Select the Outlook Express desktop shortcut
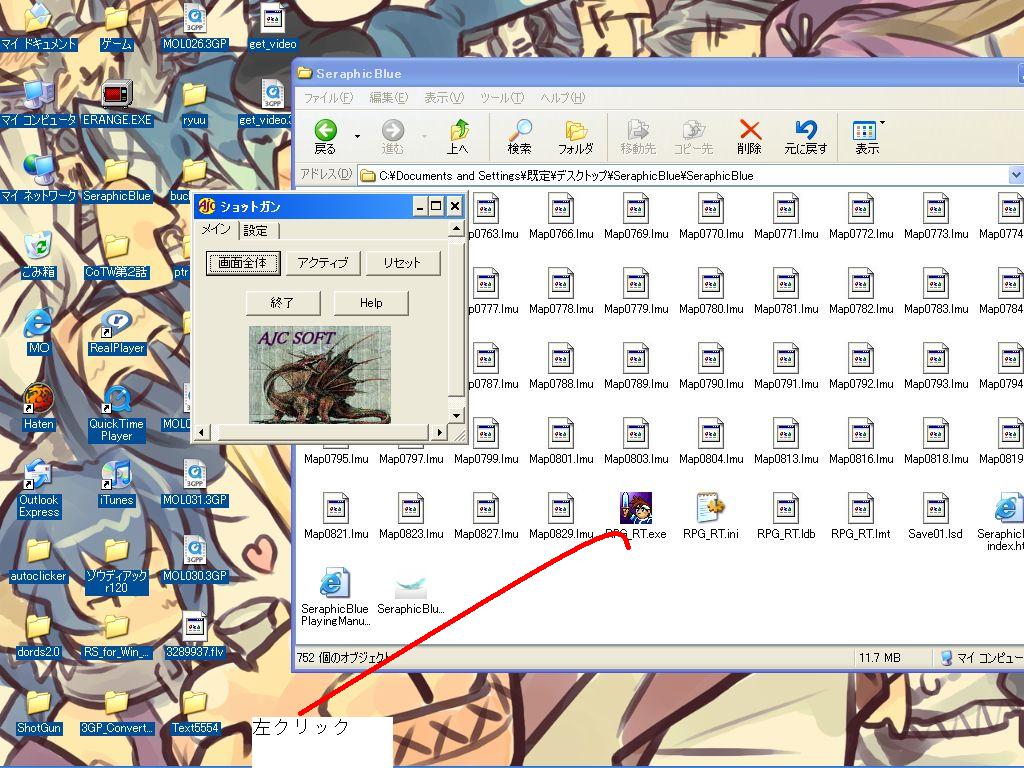Image resolution: width=1024 pixels, height=768 pixels. point(38,475)
